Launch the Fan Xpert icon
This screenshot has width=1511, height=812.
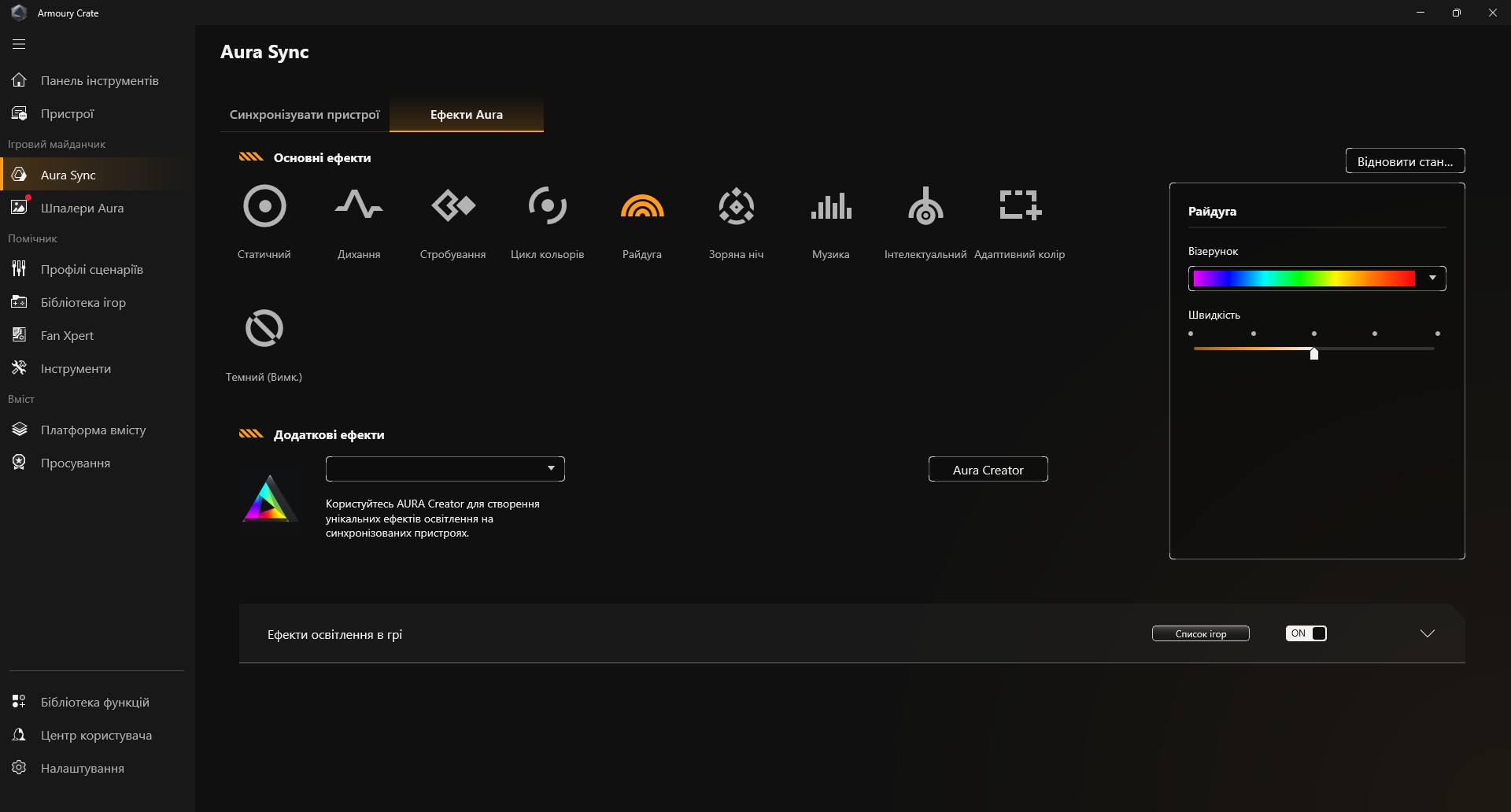pyautogui.click(x=19, y=335)
